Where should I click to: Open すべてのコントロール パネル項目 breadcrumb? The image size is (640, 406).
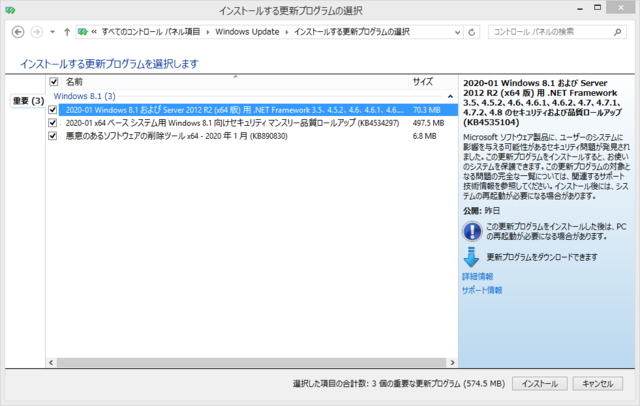click(x=151, y=32)
